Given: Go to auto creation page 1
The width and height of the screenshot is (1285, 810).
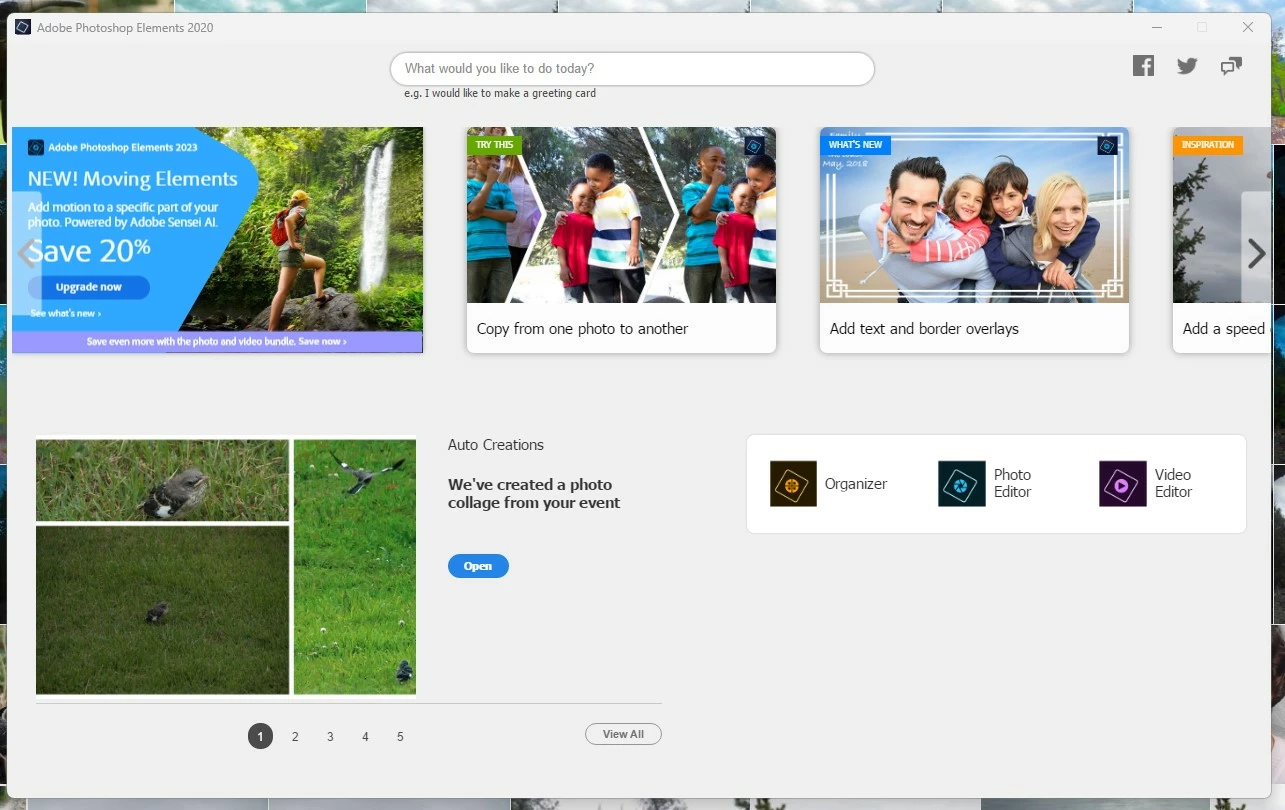Looking at the screenshot, I should [x=260, y=737].
